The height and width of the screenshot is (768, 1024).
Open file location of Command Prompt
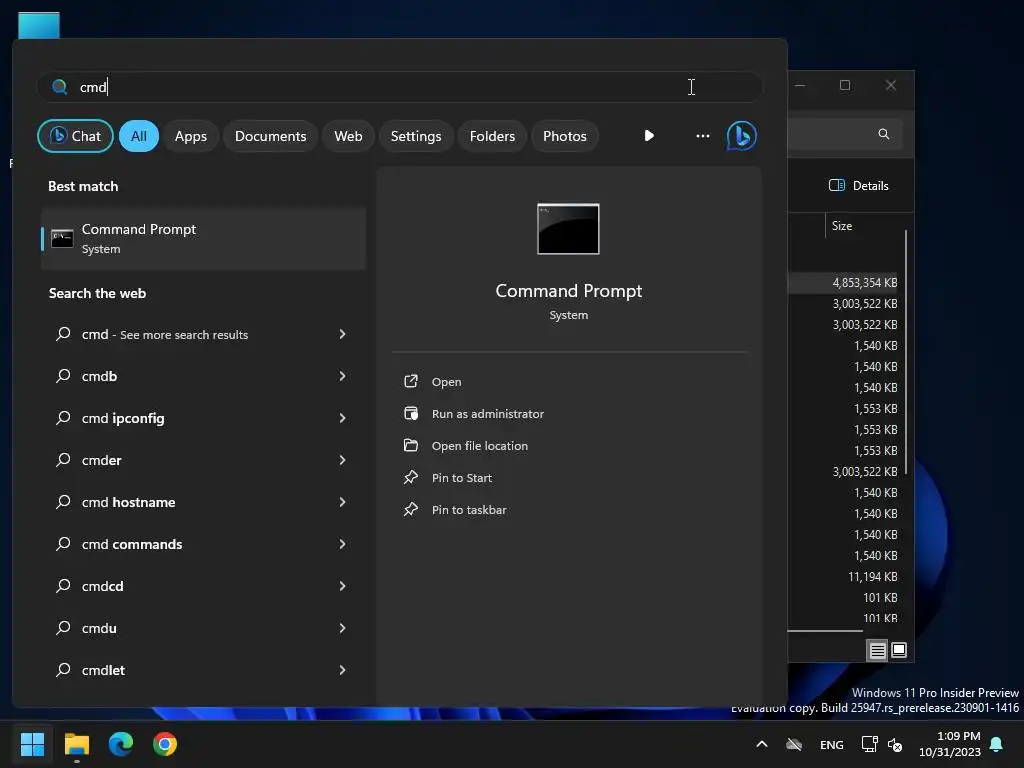tap(479, 446)
